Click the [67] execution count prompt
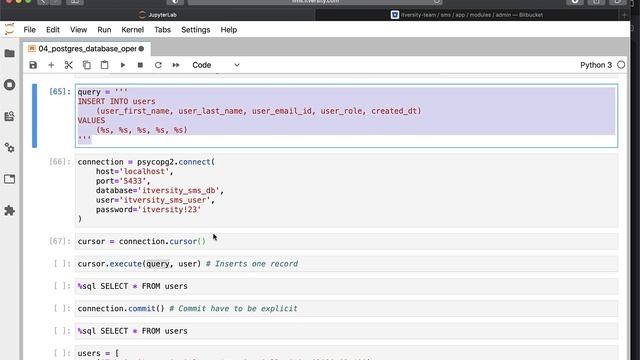 60,241
